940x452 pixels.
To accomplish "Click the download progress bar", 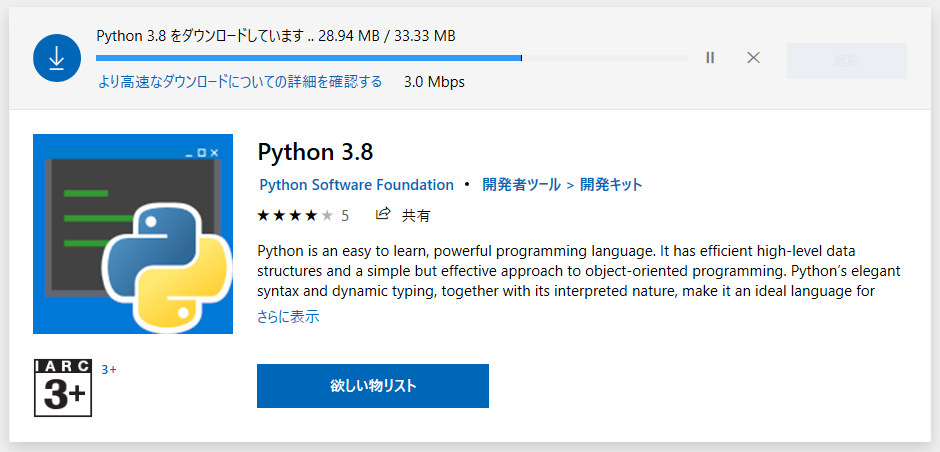I will point(392,58).
